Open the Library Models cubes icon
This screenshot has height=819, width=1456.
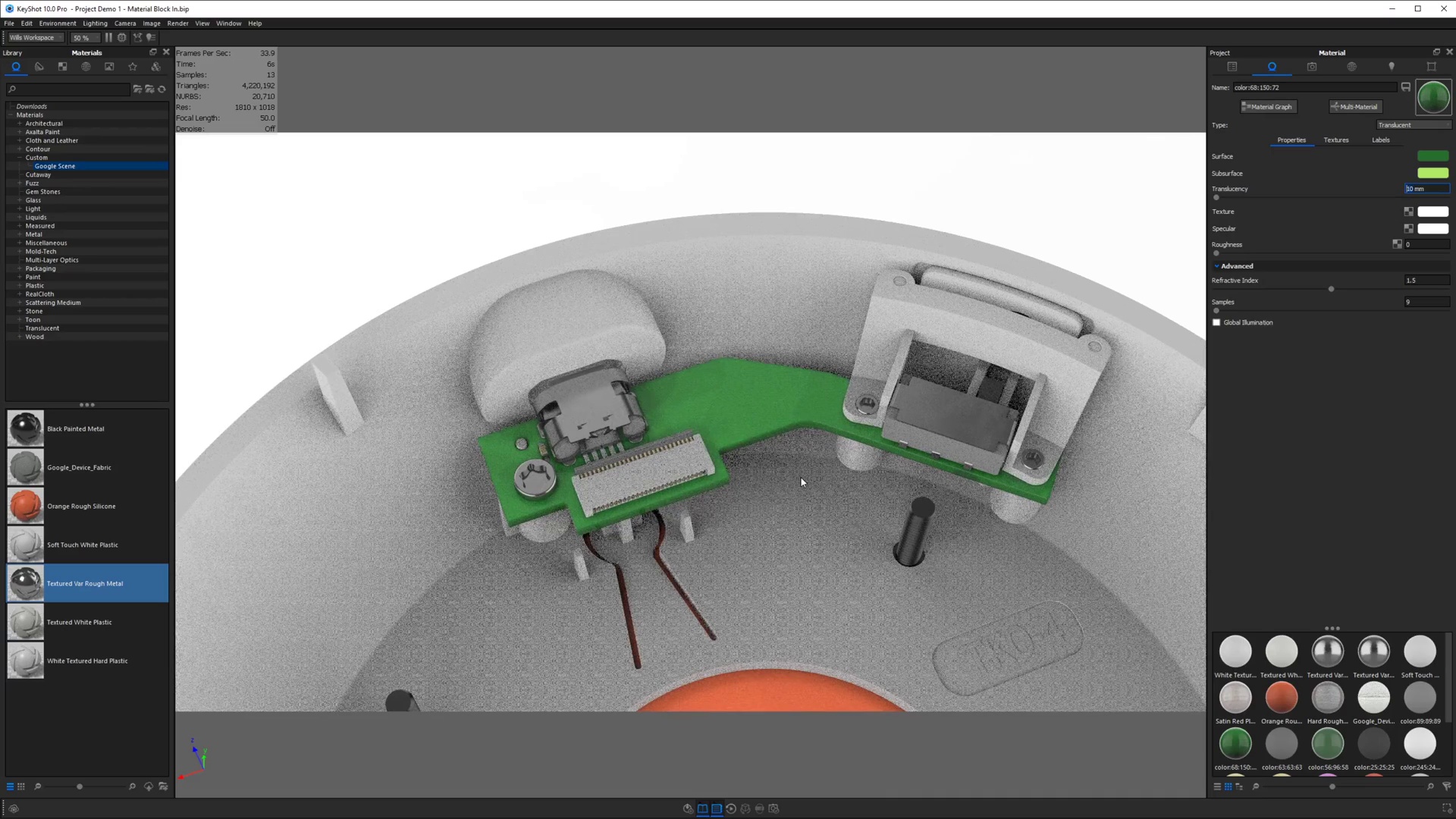156,67
